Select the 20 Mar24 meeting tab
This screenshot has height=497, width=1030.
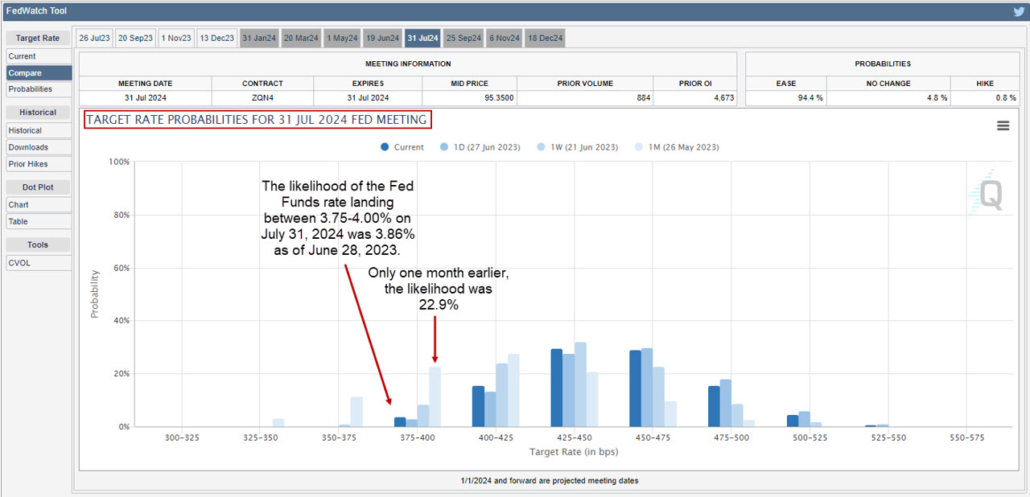300,38
